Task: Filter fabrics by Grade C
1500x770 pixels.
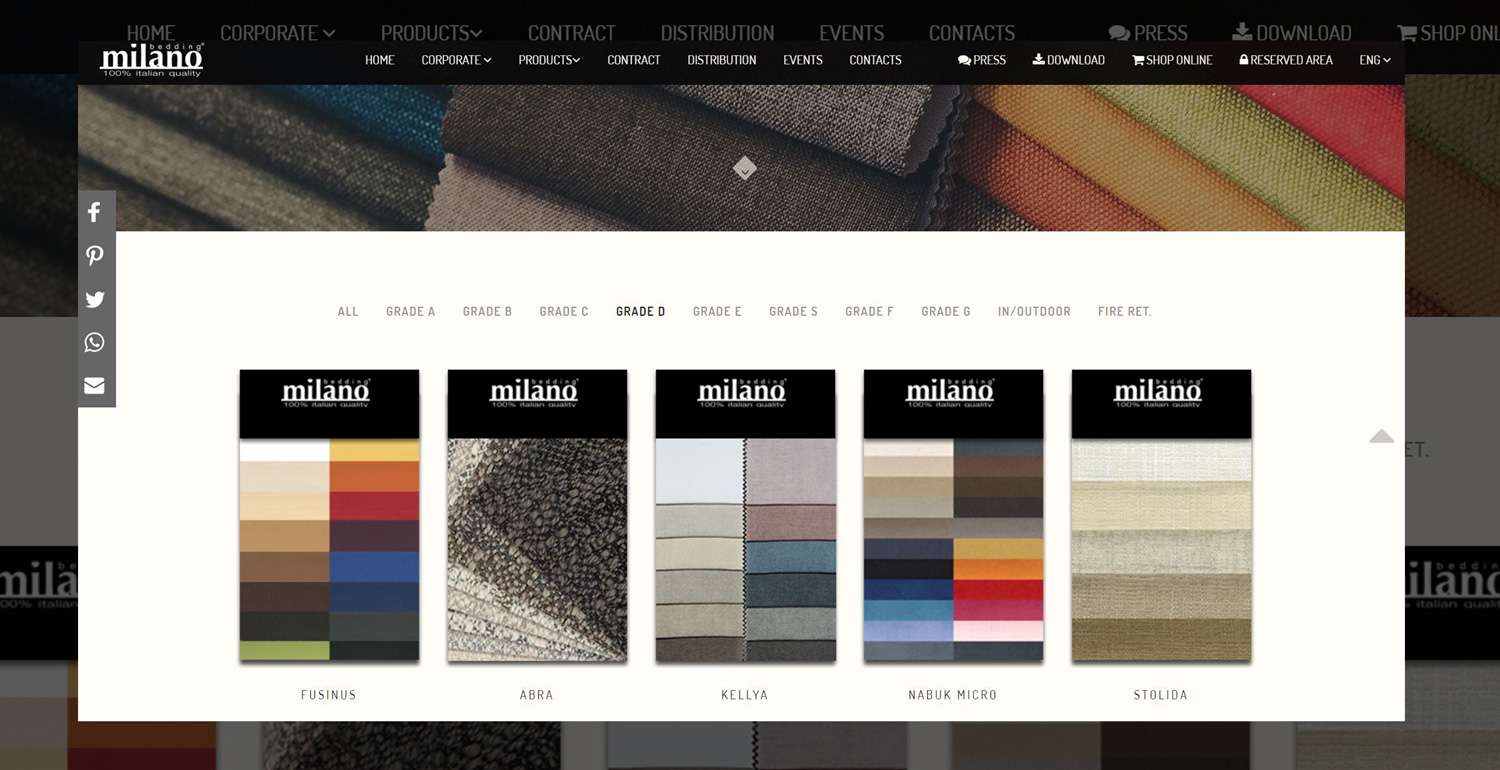Action: [x=564, y=312]
